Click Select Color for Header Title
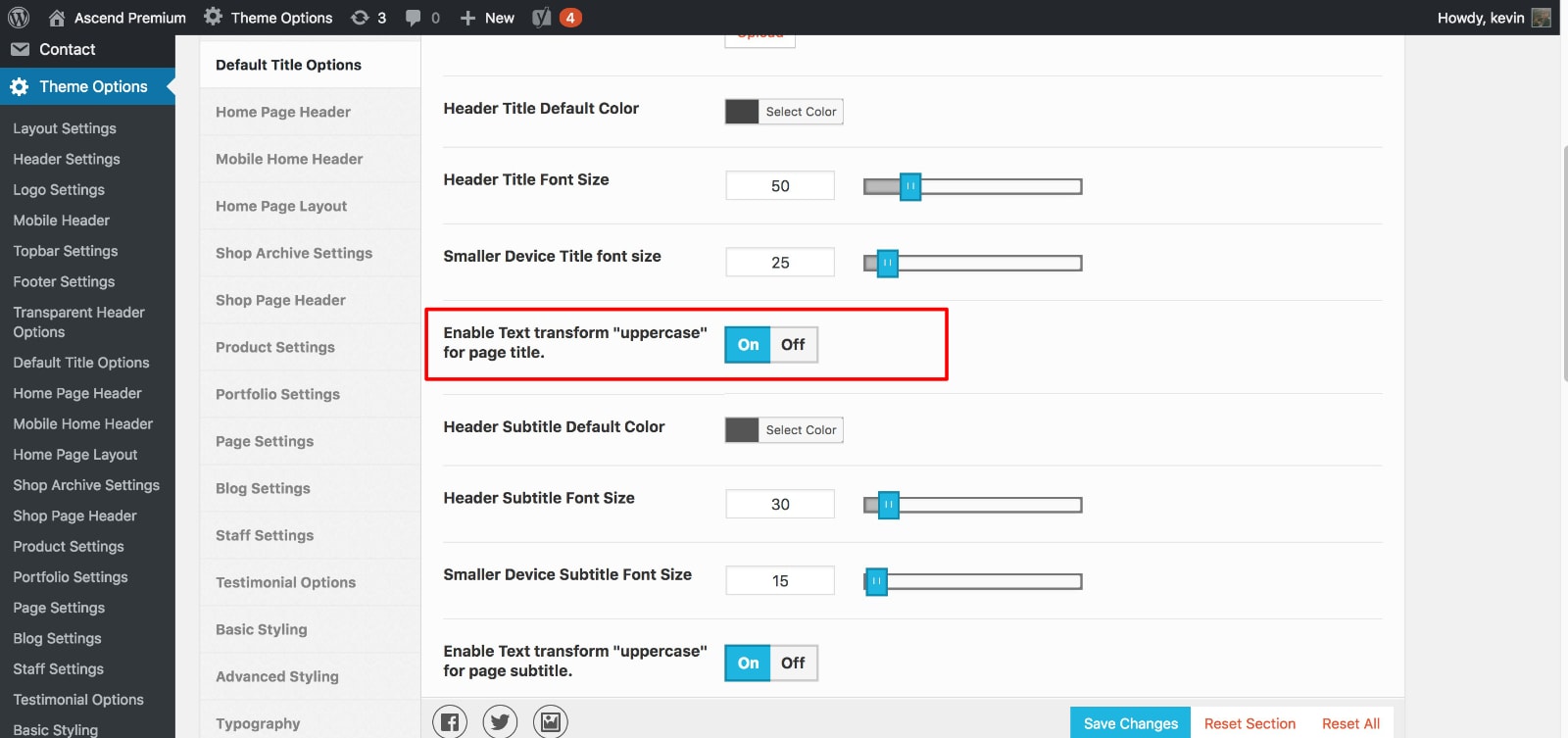The height and width of the screenshot is (738, 1568). coord(801,112)
